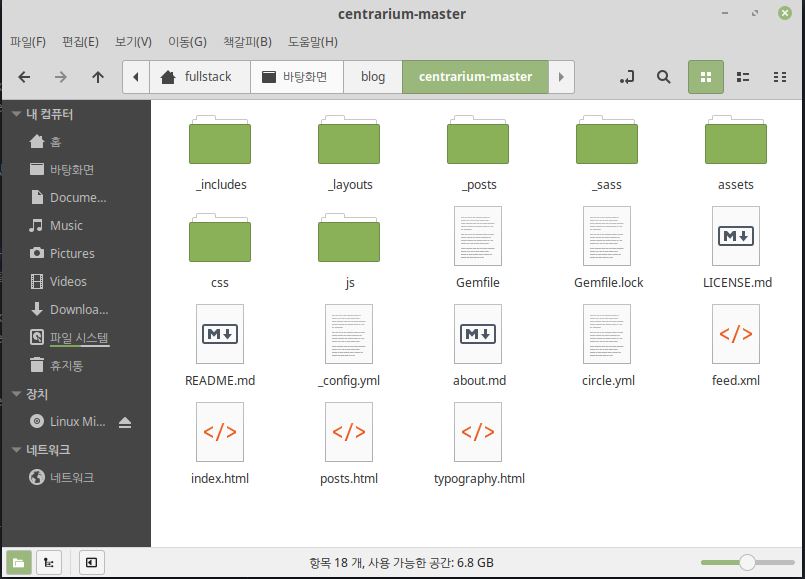Go up to the parent folder

(98, 77)
